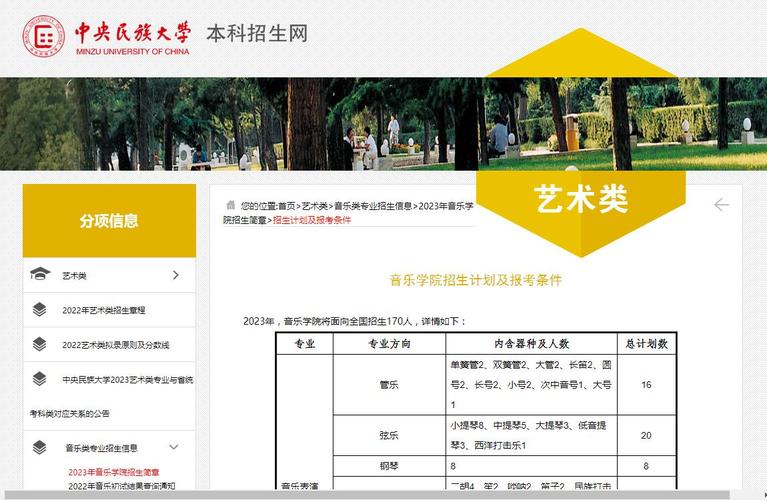Click 招生计划及报考条件 red breadcrumb item
The image size is (767, 500).
coord(312,220)
